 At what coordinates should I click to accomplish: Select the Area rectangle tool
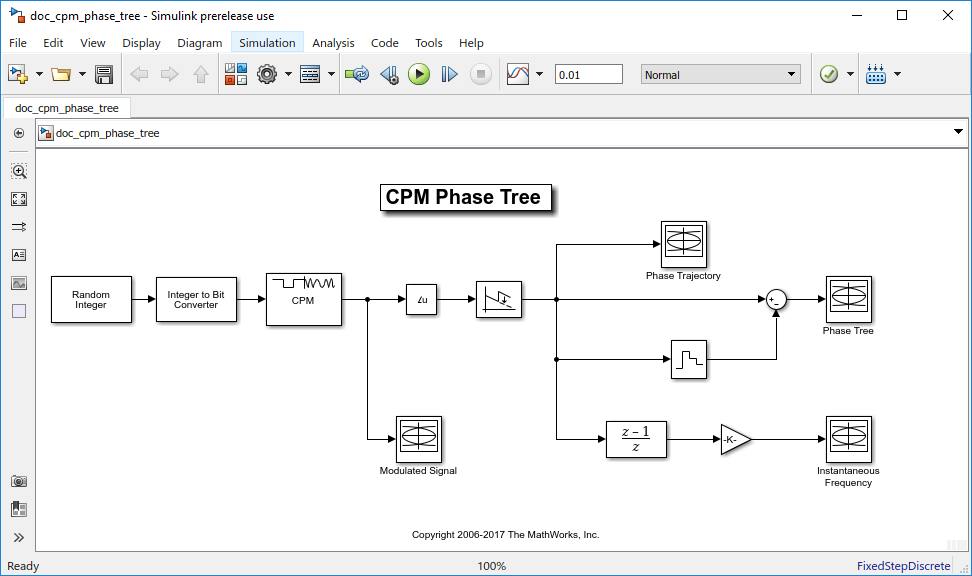[19, 311]
